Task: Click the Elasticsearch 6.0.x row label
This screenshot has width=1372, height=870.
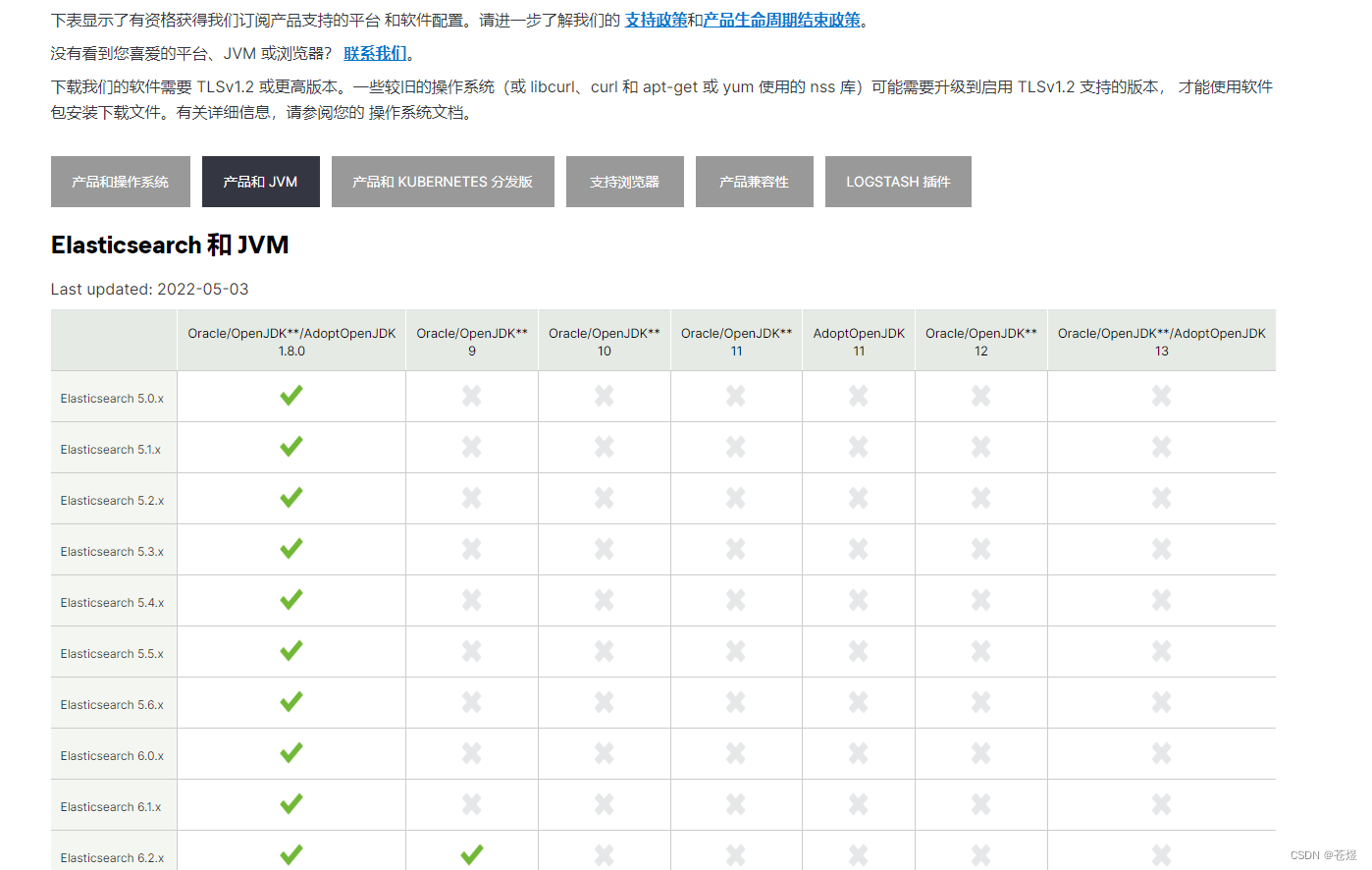Action: click(x=112, y=756)
